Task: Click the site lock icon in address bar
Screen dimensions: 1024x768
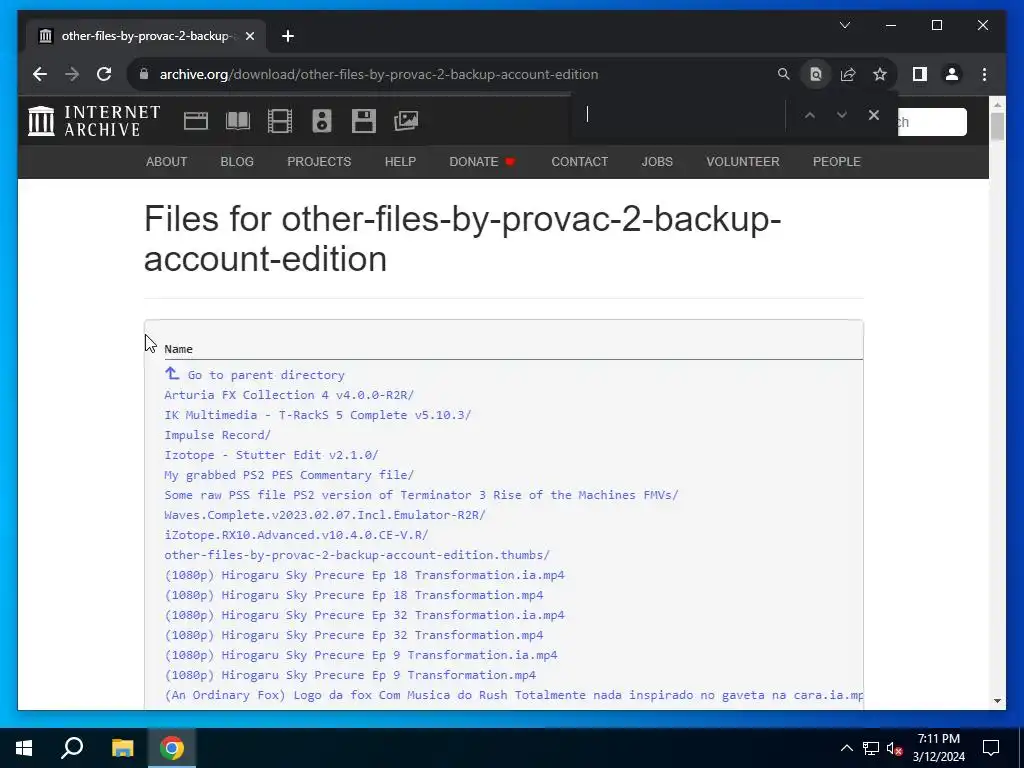Action: pos(144,74)
